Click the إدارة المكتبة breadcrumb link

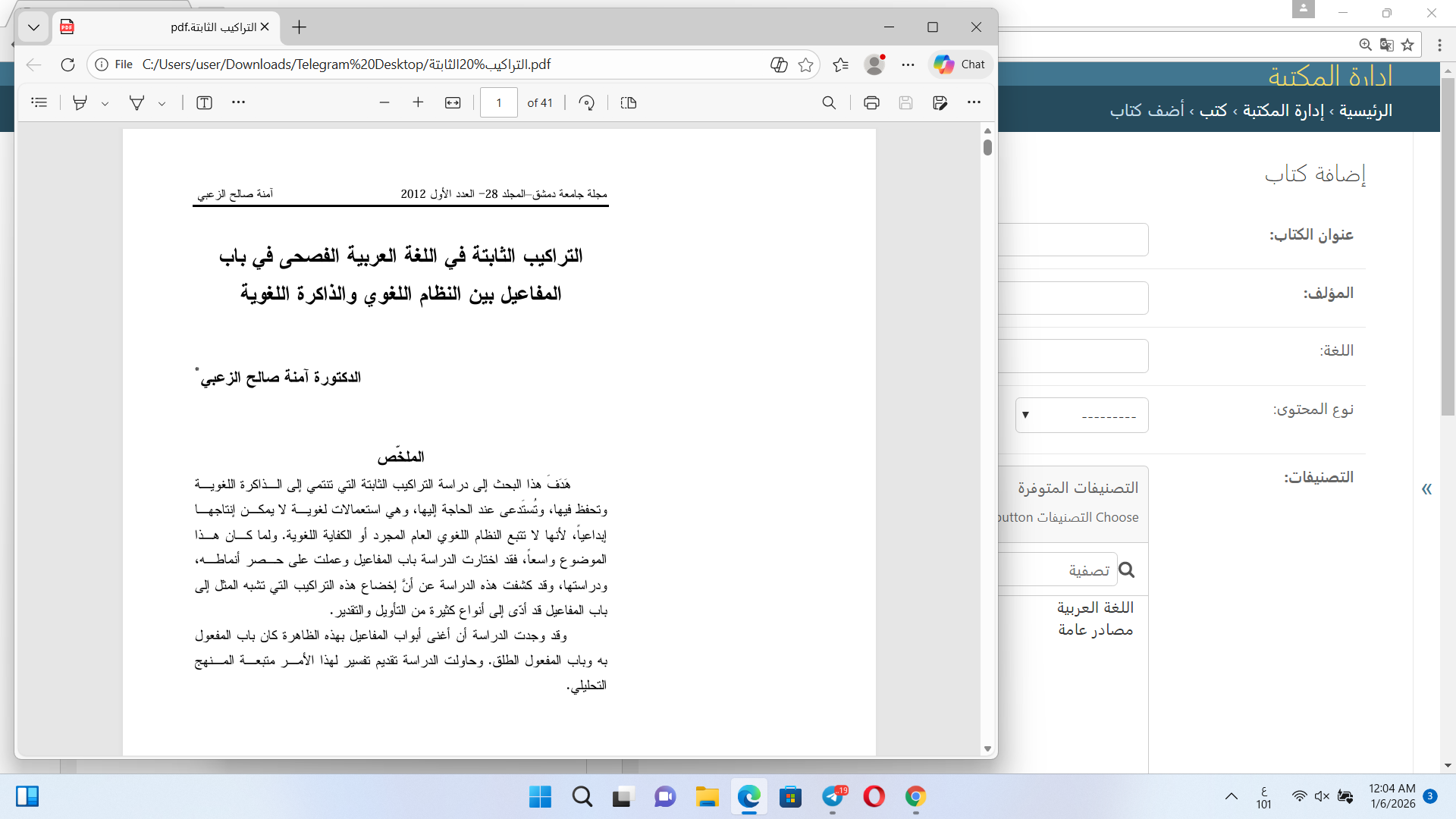[x=1283, y=111]
